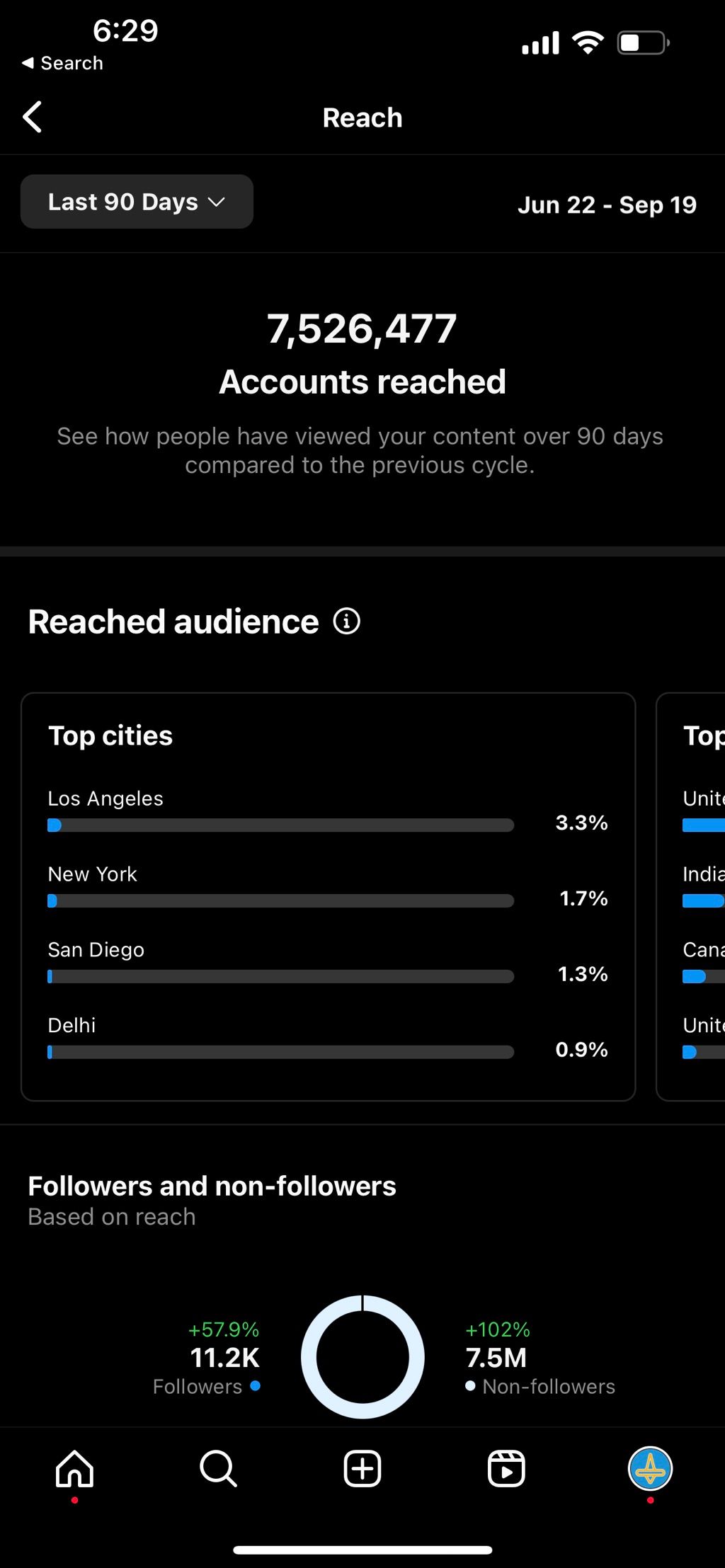Go back using the top-left arrow
725x1568 pixels.
[x=33, y=117]
